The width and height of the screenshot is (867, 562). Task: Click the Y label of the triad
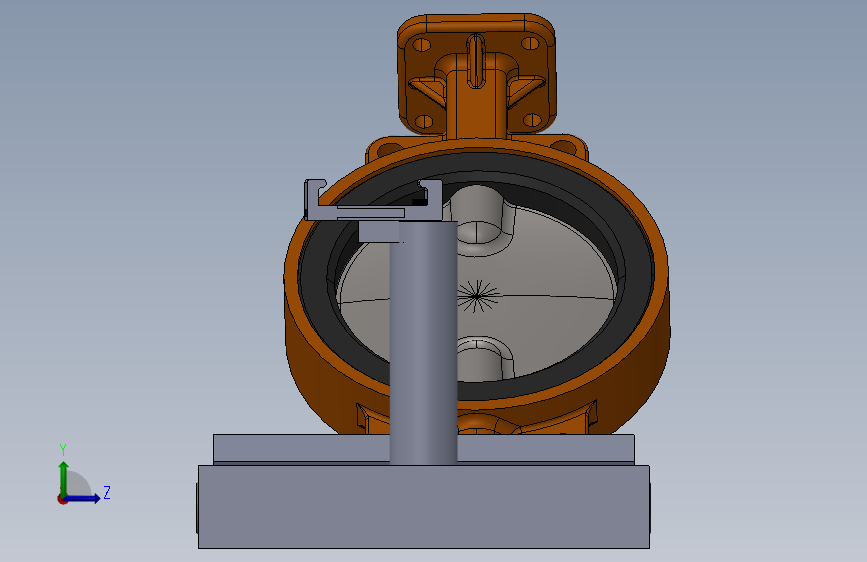pyautogui.click(x=63, y=450)
